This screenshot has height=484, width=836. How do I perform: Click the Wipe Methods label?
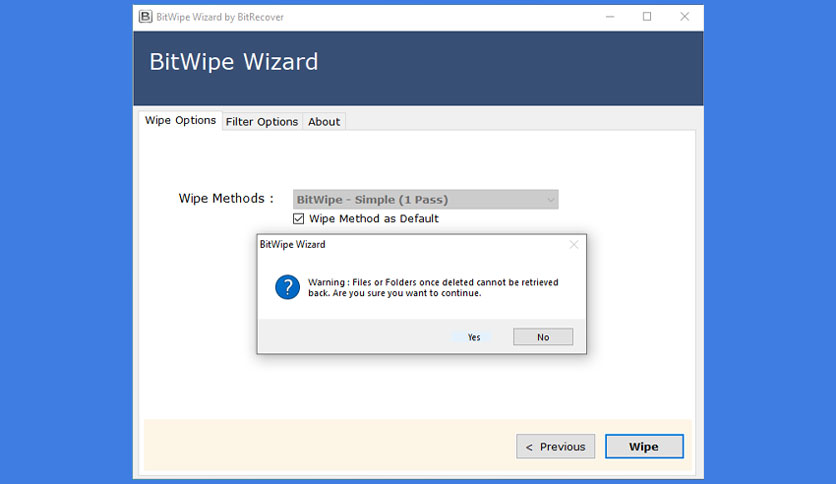pos(226,199)
